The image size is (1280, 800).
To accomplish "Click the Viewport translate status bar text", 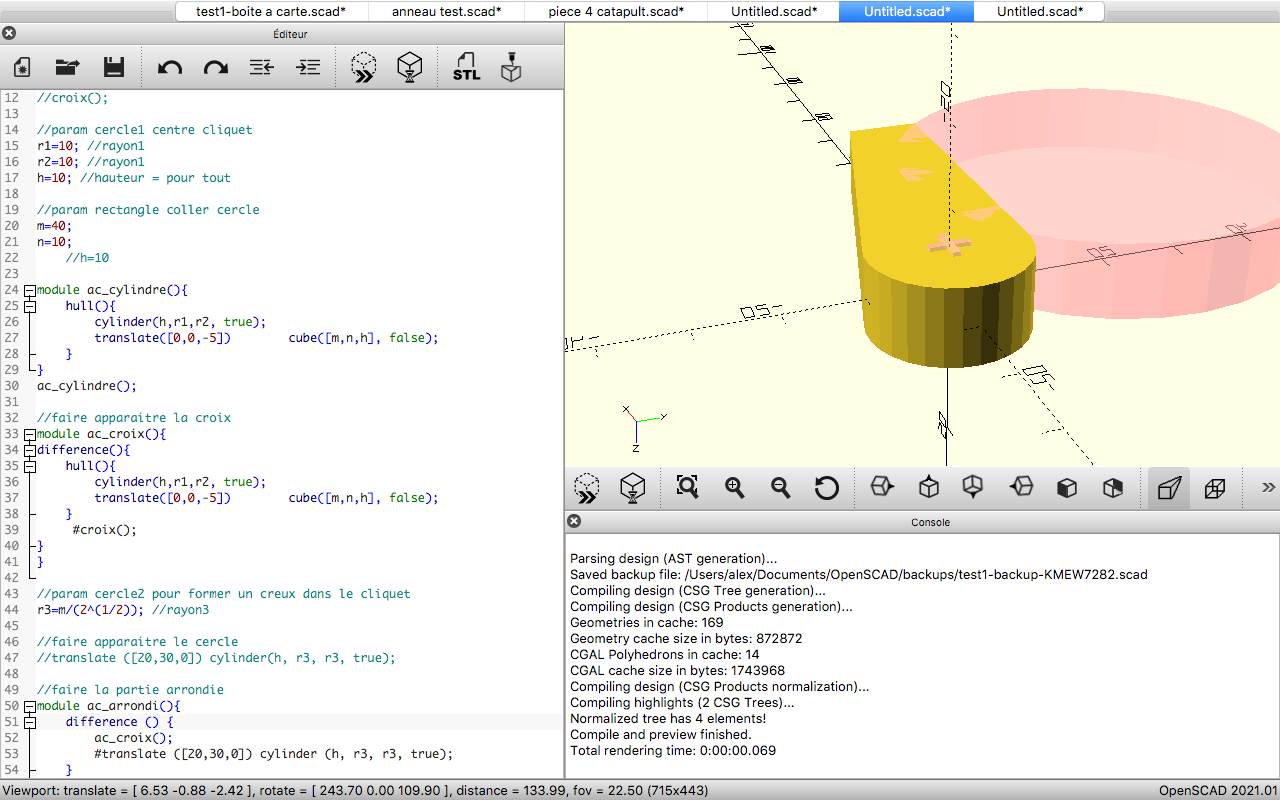I will point(355,790).
